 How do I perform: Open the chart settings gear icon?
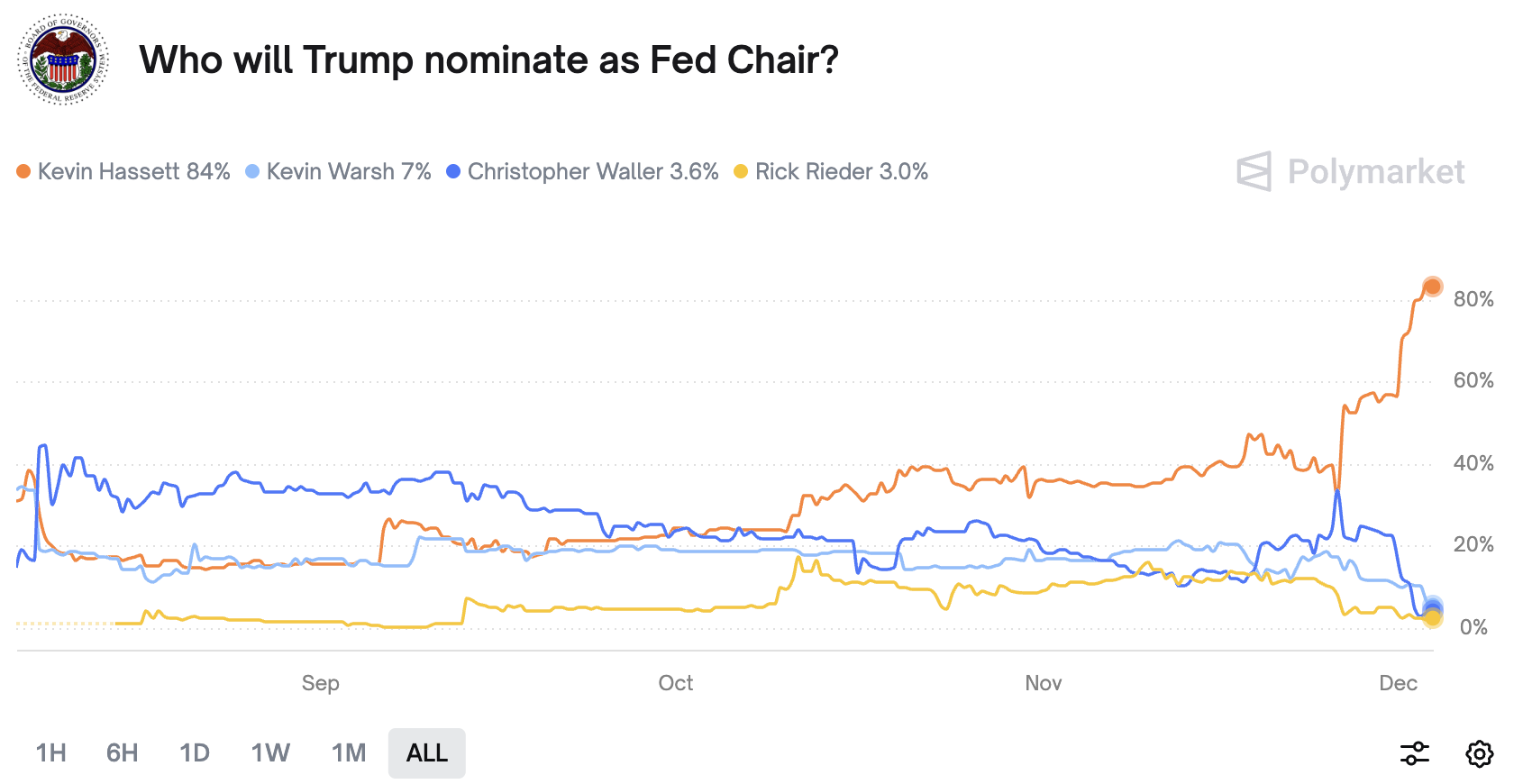click(x=1479, y=753)
